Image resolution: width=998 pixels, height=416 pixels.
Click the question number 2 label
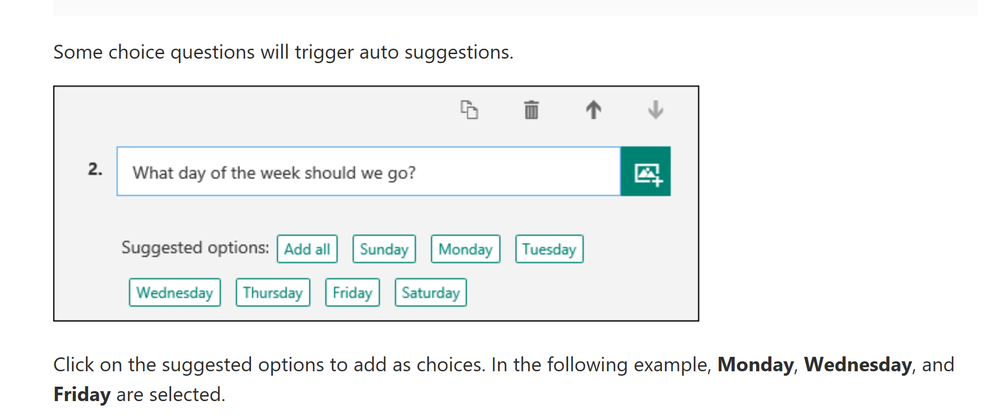pyautogui.click(x=95, y=169)
